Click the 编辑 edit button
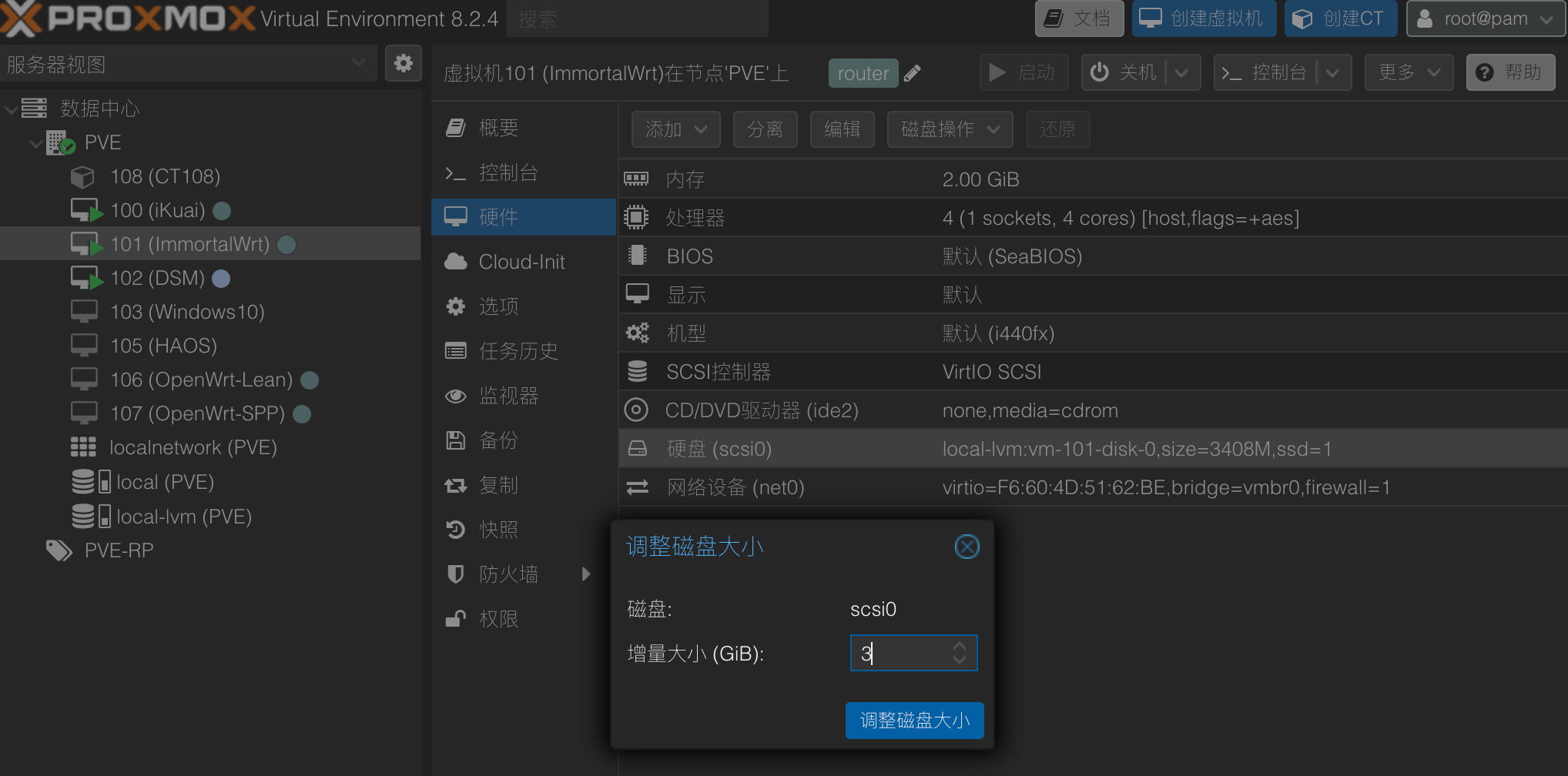Viewport: 1568px width, 776px height. point(842,129)
